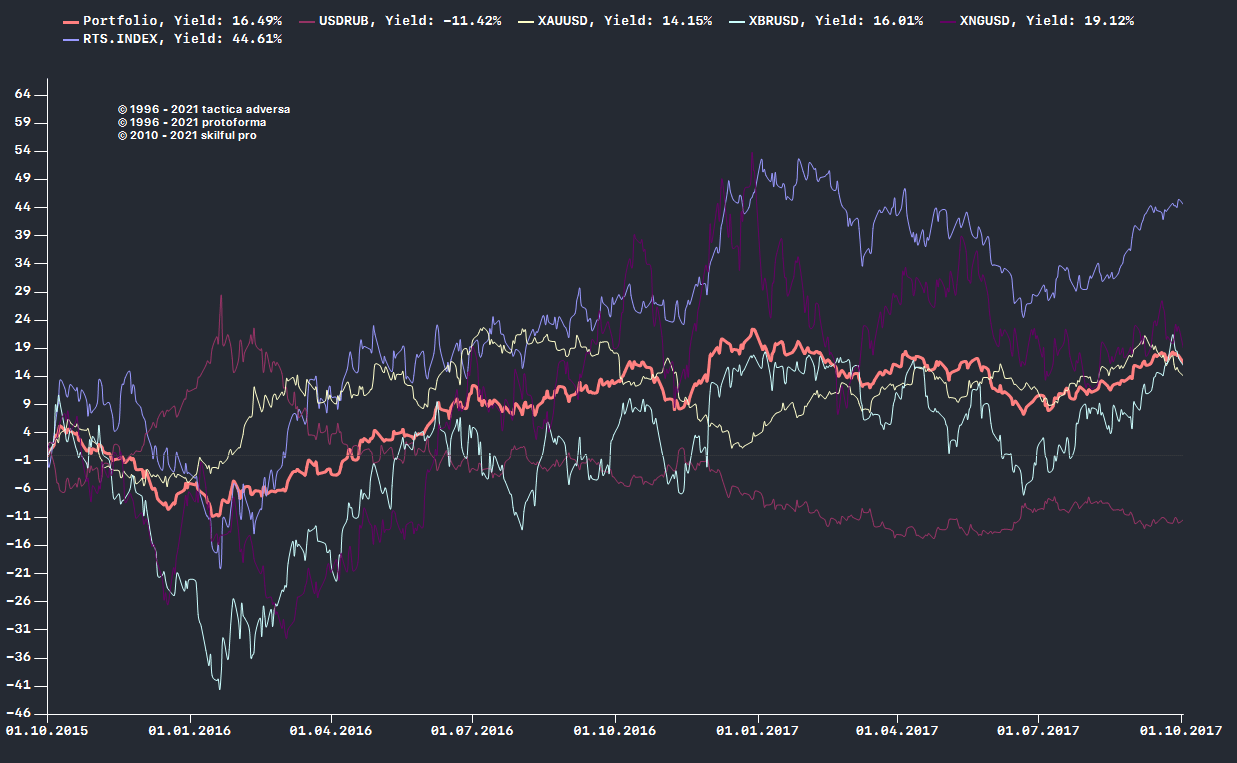The width and height of the screenshot is (1237, 763).
Task: Click the 64 value on the y-axis
Action: click(24, 94)
